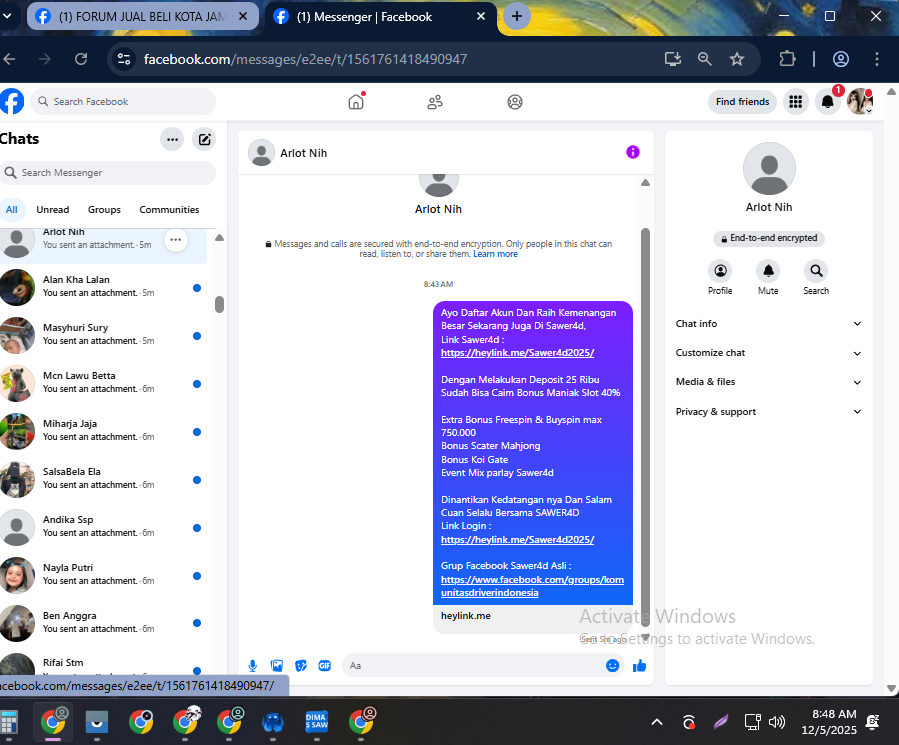Choose a sticker icon in composer
Screen dimensions: 899x745
click(x=301, y=665)
